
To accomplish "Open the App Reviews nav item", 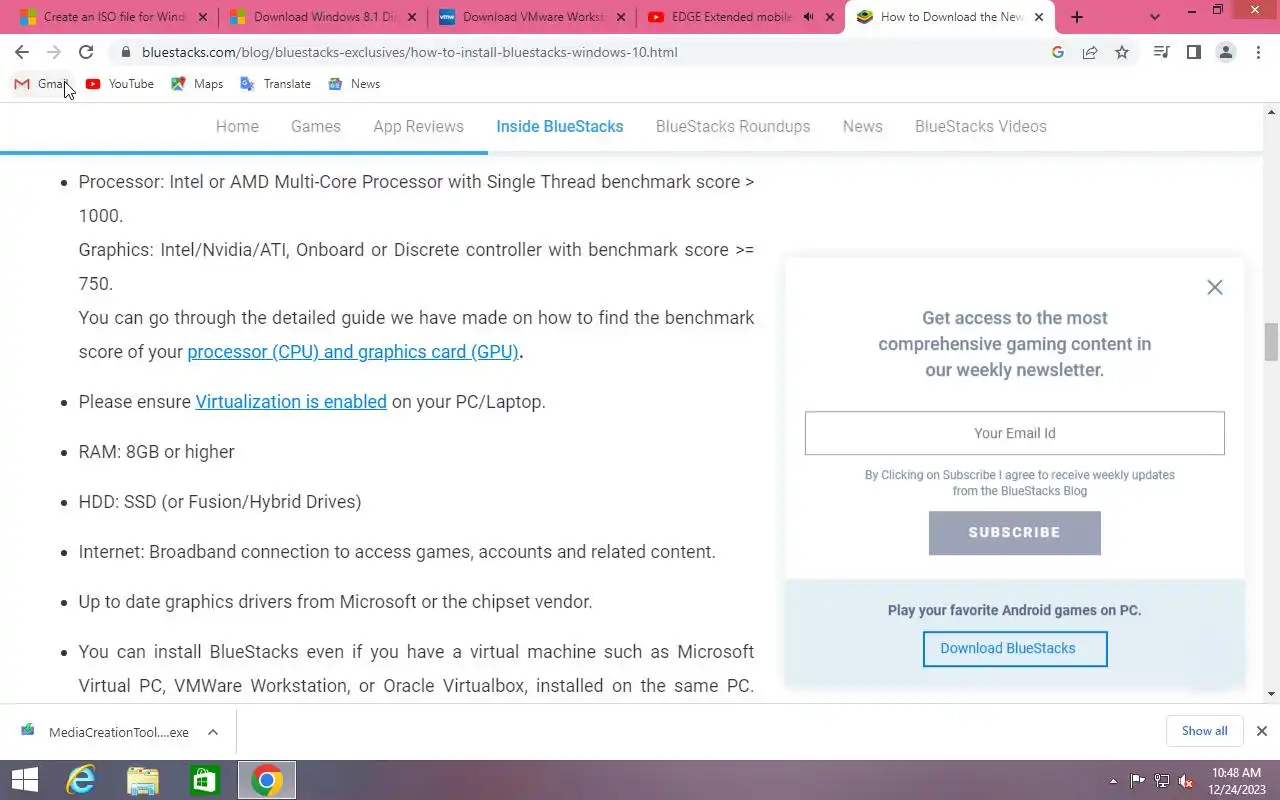I will point(418,127).
